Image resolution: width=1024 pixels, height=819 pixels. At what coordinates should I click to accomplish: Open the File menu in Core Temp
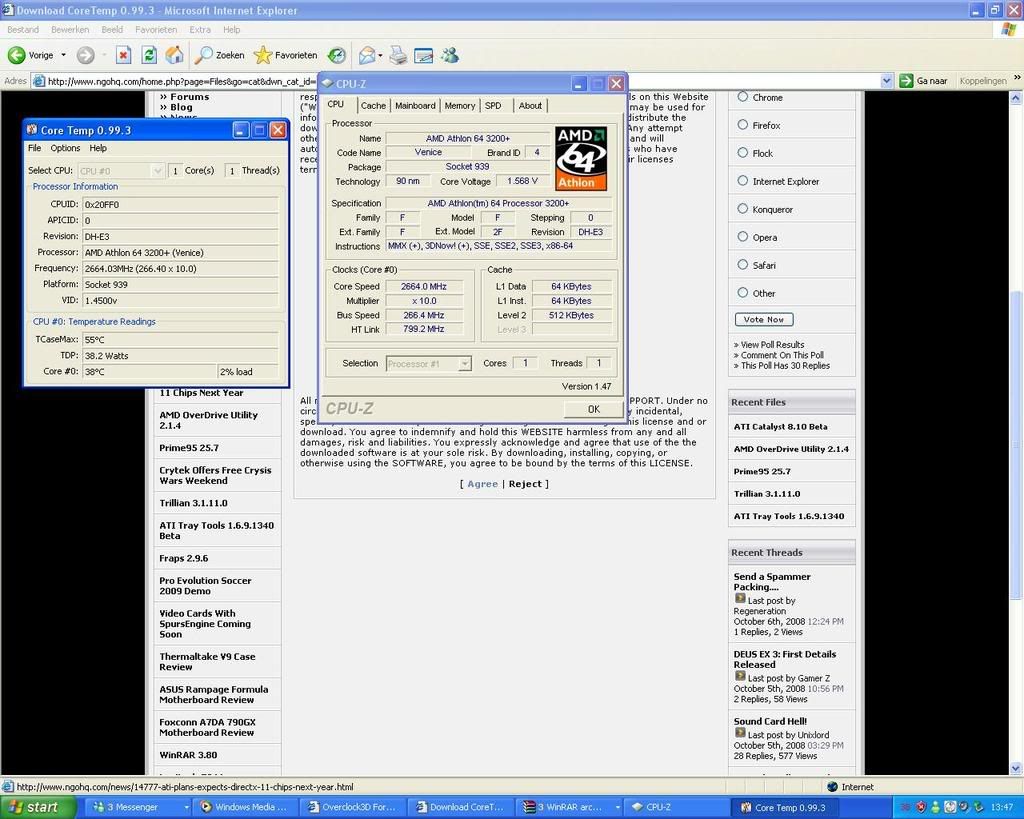[35, 148]
